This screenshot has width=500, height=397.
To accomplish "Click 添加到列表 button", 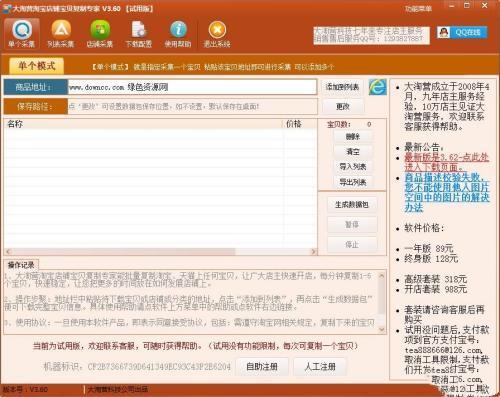I will pos(342,87).
